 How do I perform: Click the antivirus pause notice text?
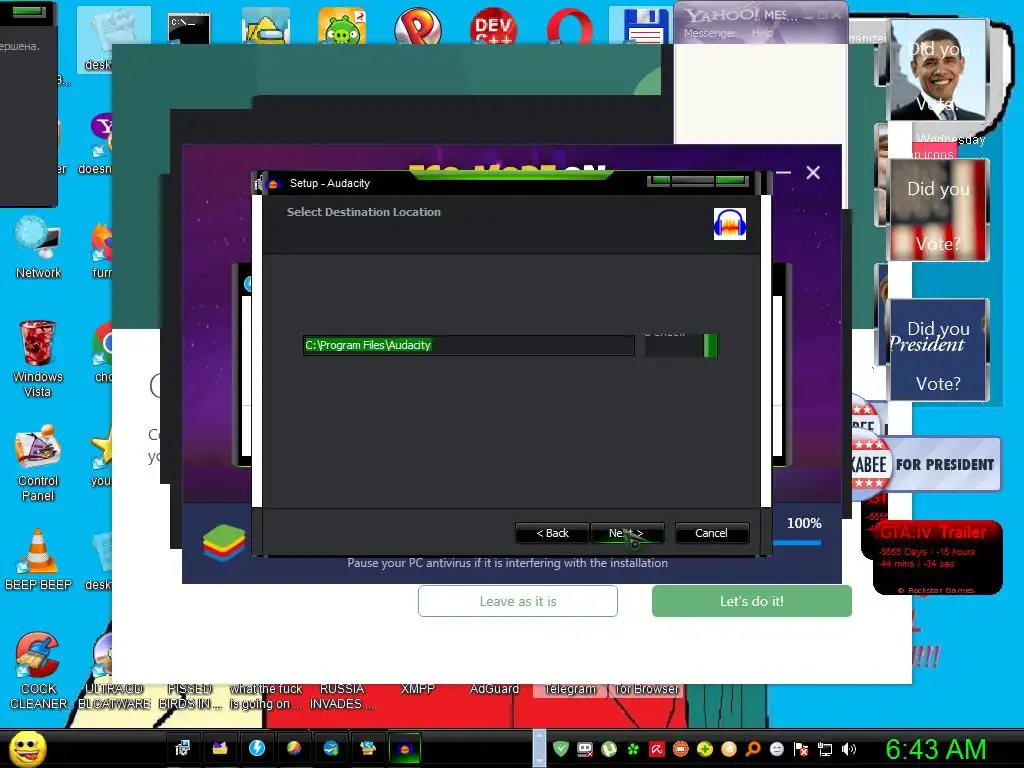(x=507, y=563)
